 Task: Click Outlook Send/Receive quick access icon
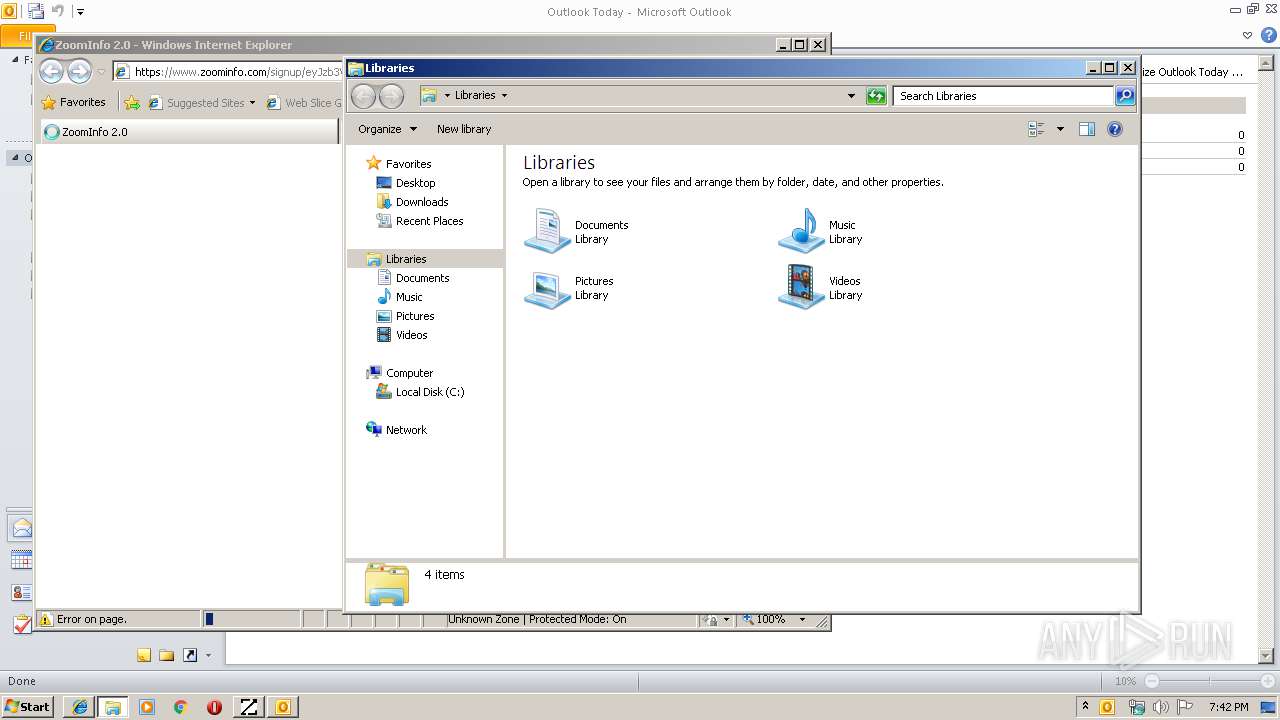click(36, 12)
